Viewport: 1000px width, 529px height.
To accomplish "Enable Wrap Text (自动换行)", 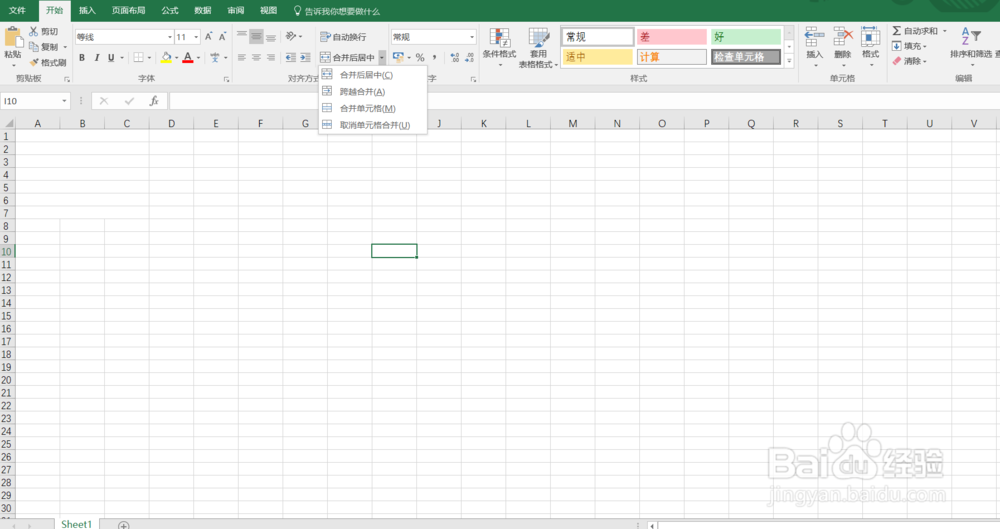I will tap(343, 37).
